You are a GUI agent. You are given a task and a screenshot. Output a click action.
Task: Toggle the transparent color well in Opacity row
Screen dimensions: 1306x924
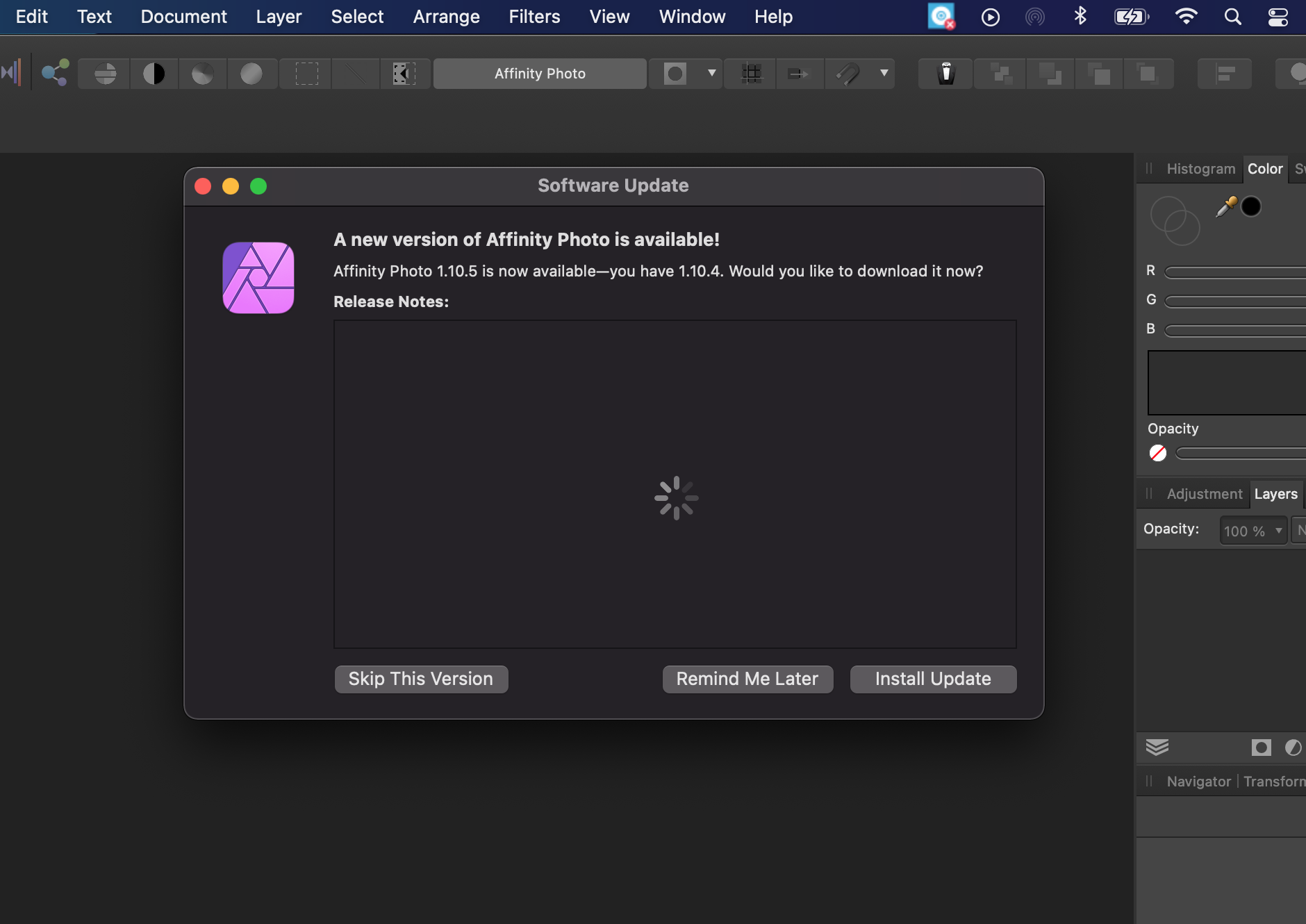(1157, 452)
